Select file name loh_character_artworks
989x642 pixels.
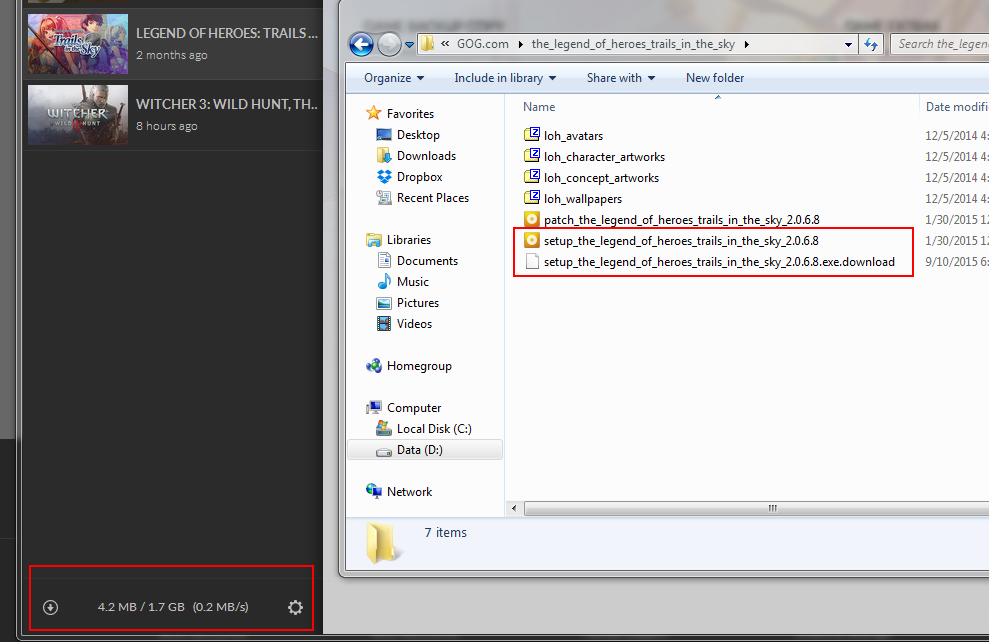[x=604, y=156]
